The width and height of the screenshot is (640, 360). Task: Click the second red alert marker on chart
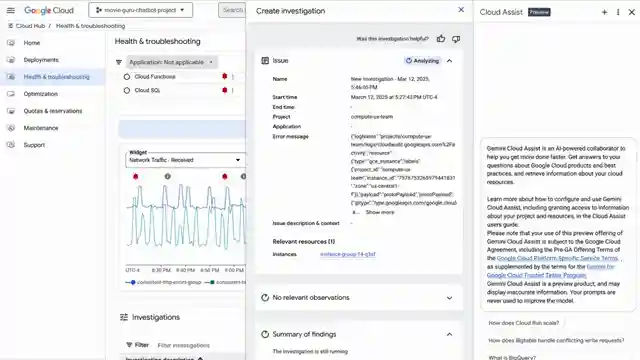(224, 176)
